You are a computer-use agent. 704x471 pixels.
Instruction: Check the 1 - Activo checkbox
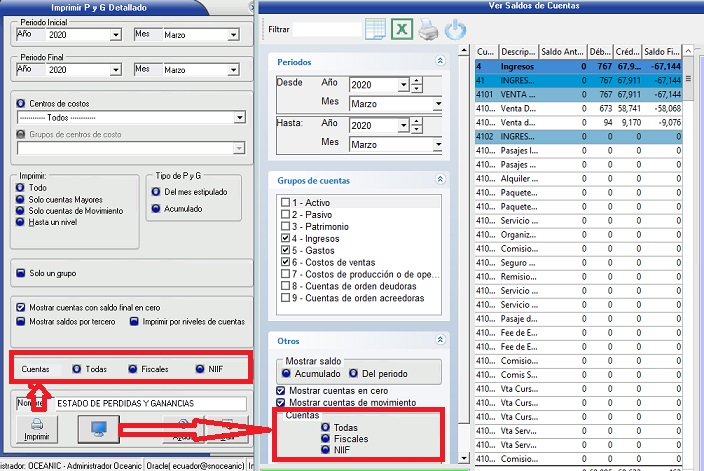click(286, 203)
